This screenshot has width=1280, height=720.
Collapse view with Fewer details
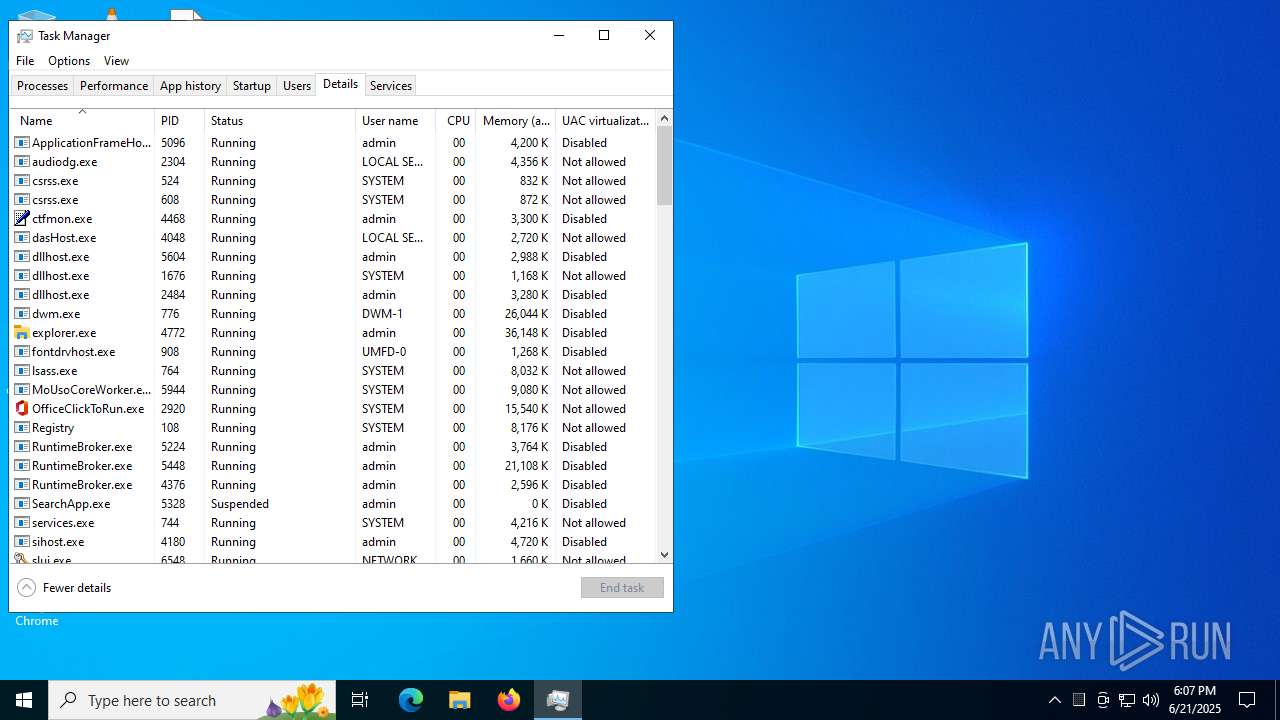[x=65, y=587]
